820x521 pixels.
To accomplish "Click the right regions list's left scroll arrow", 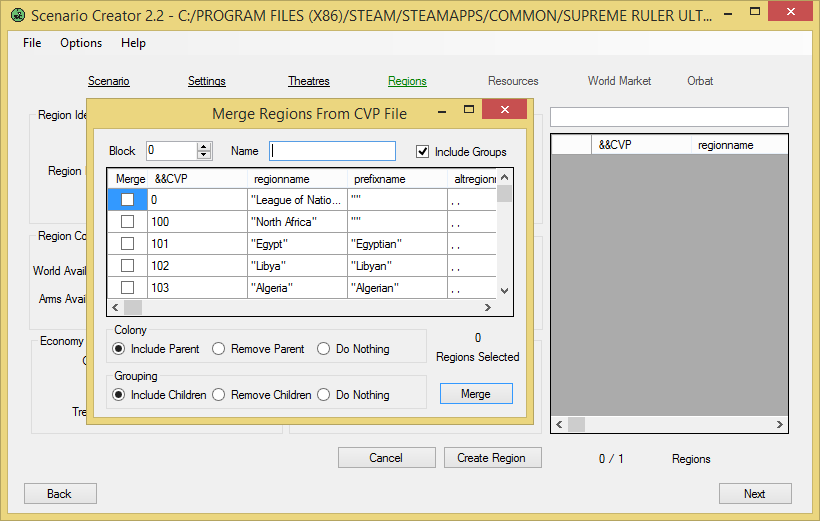I will (559, 424).
